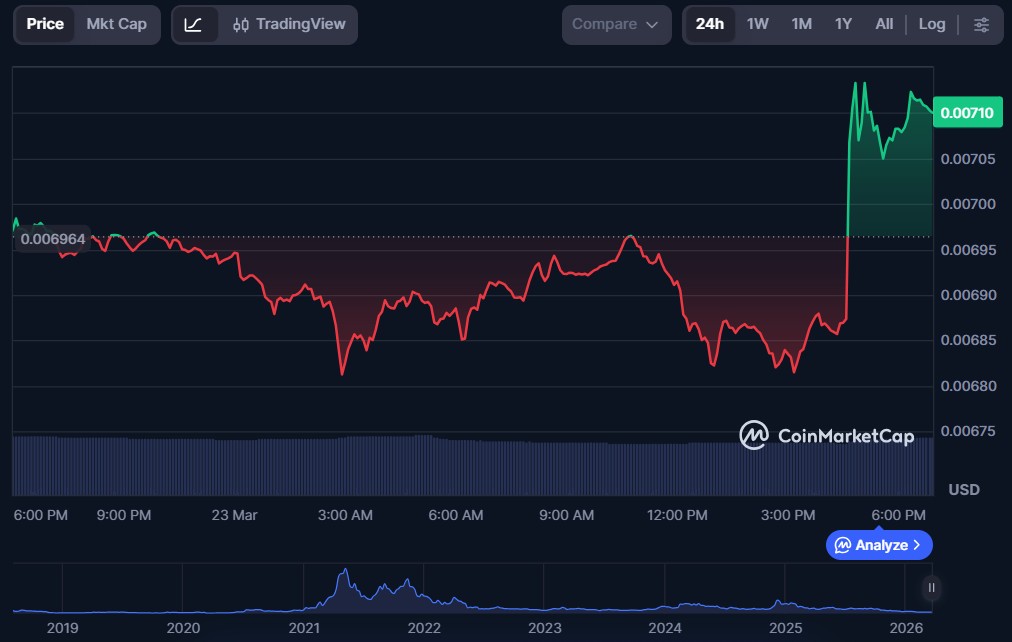This screenshot has width=1012, height=642.
Task: Expand the Compare dropdown
Action: coord(615,24)
